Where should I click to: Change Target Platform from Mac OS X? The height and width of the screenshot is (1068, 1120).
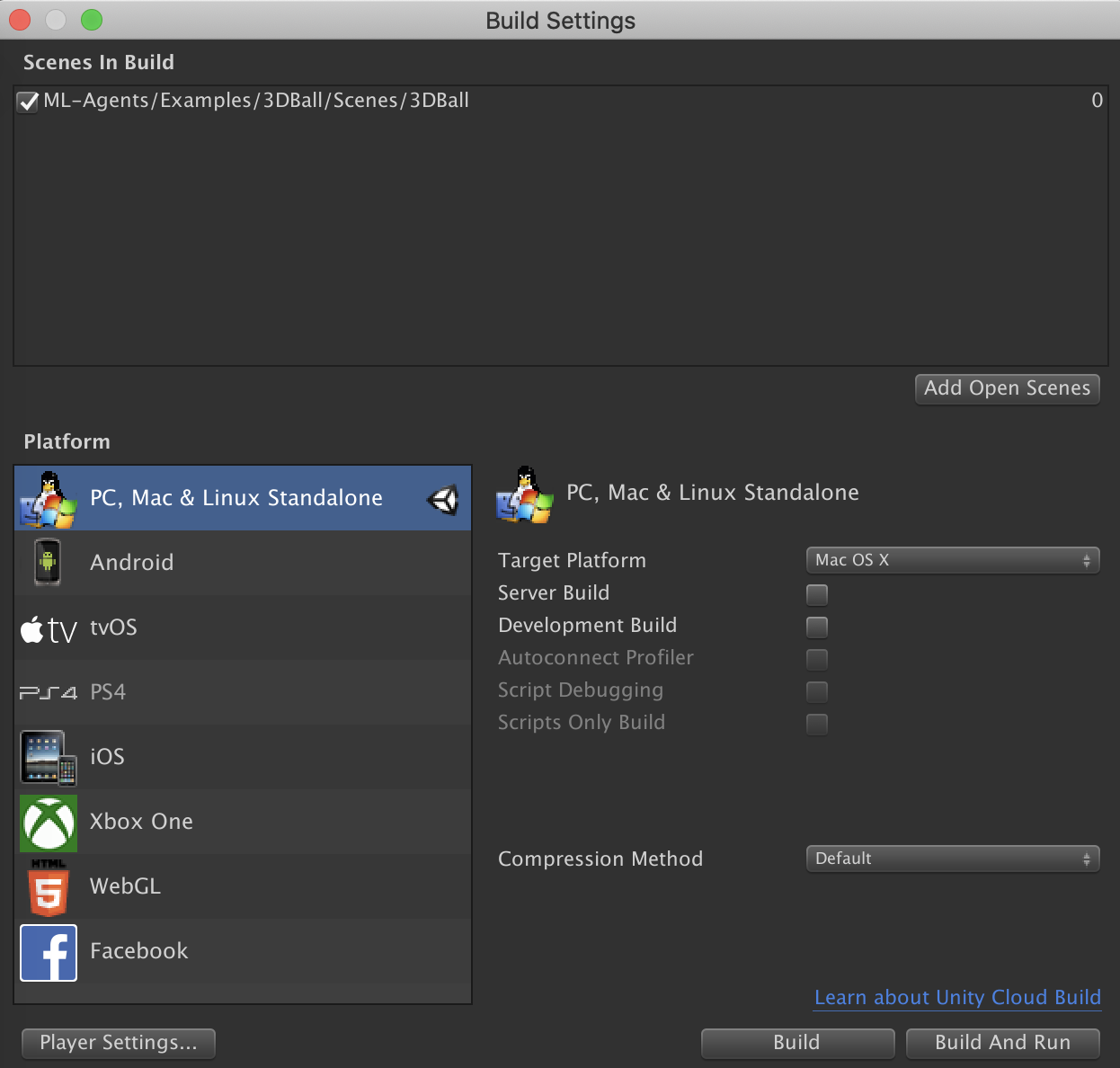pos(952,559)
